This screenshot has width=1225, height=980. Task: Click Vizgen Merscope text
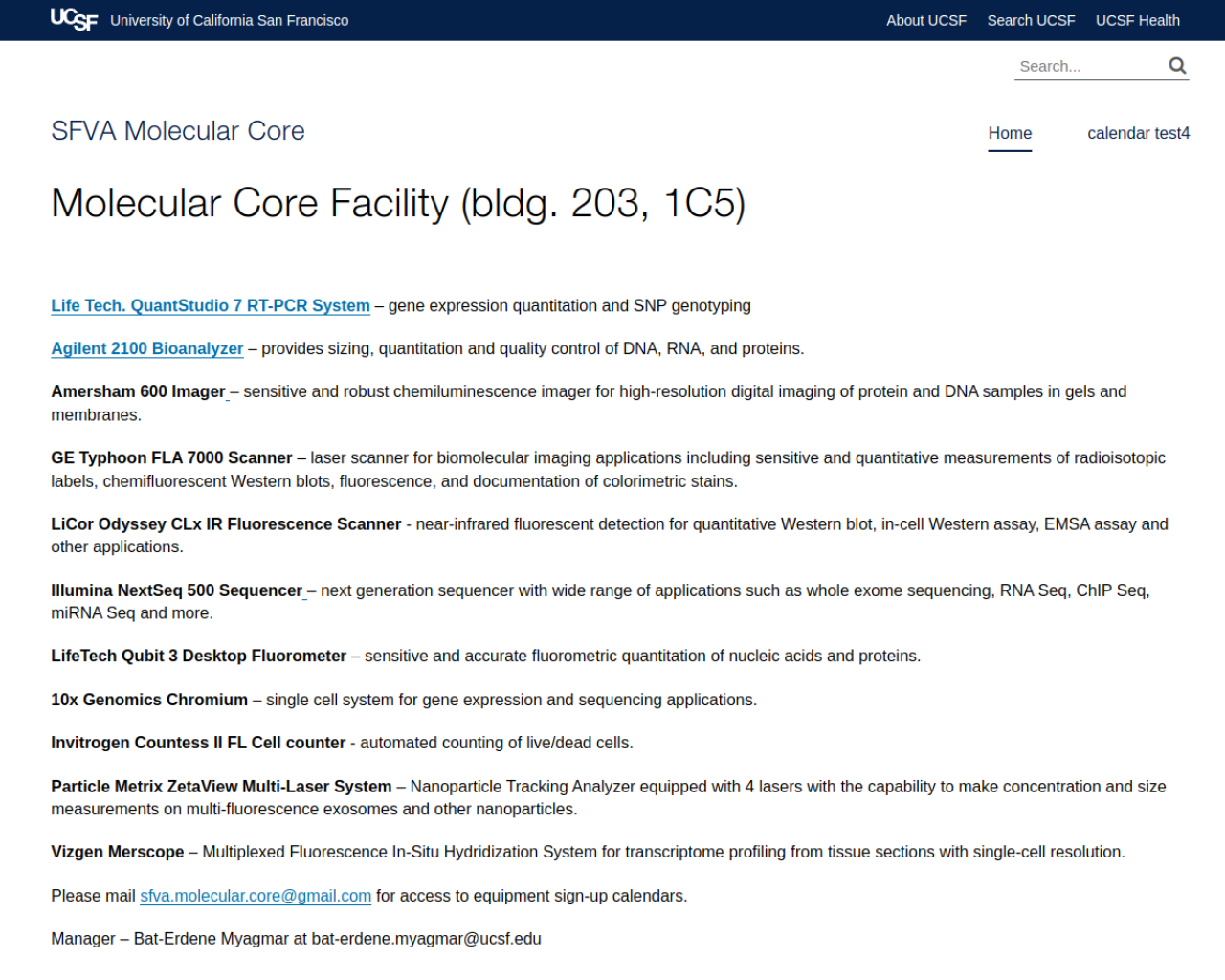pyautogui.click(x=117, y=852)
